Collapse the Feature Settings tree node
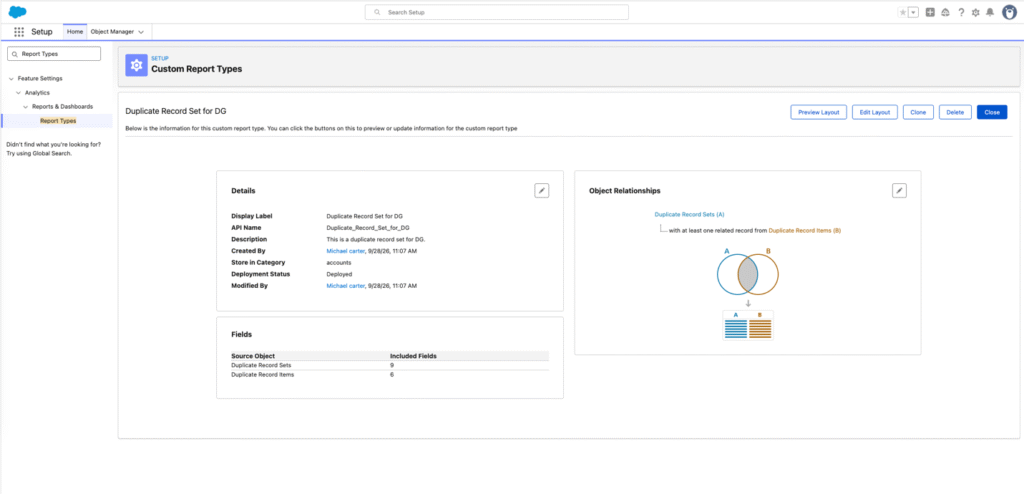 [x=11, y=78]
